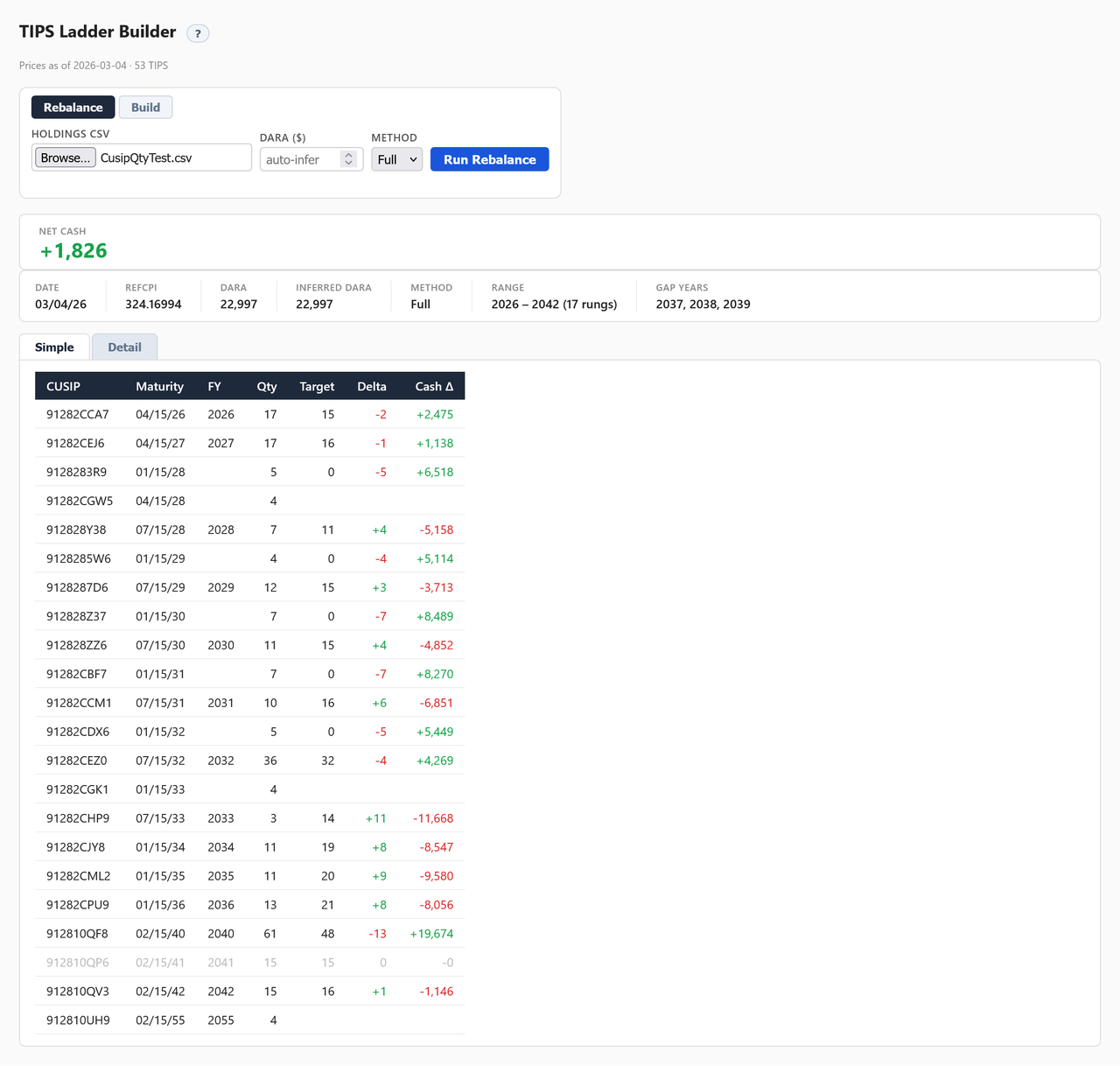Click the TIPS Ladder Builder title
This screenshot has width=1120, height=1066.
pyautogui.click(x=98, y=32)
